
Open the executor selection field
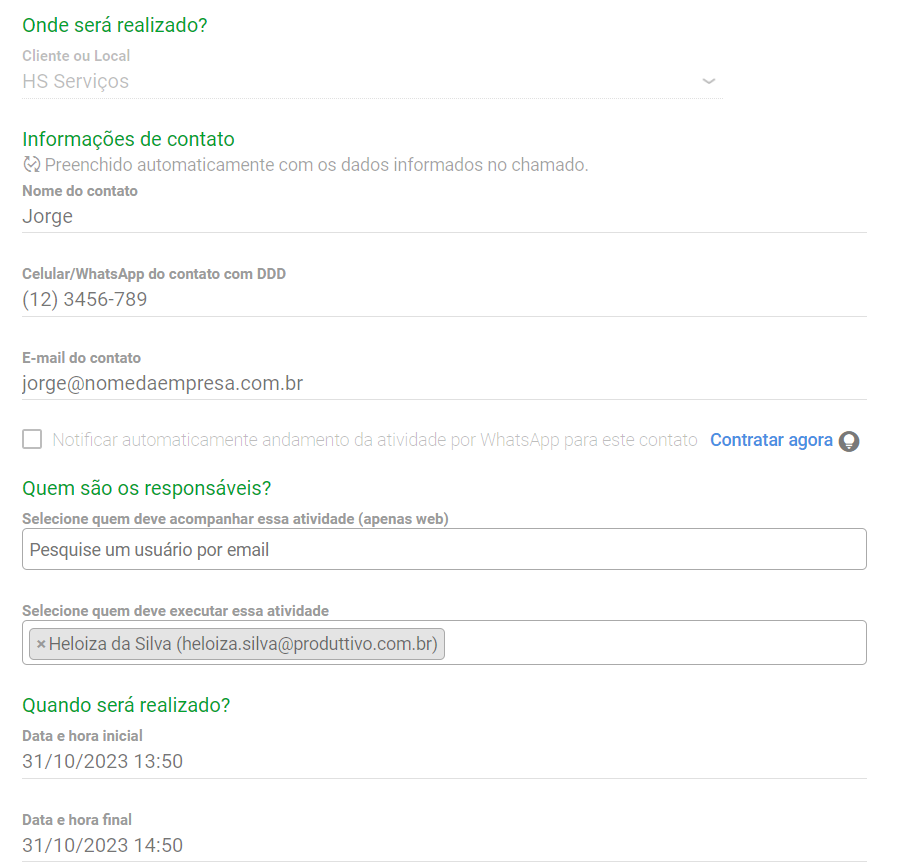click(x=650, y=643)
